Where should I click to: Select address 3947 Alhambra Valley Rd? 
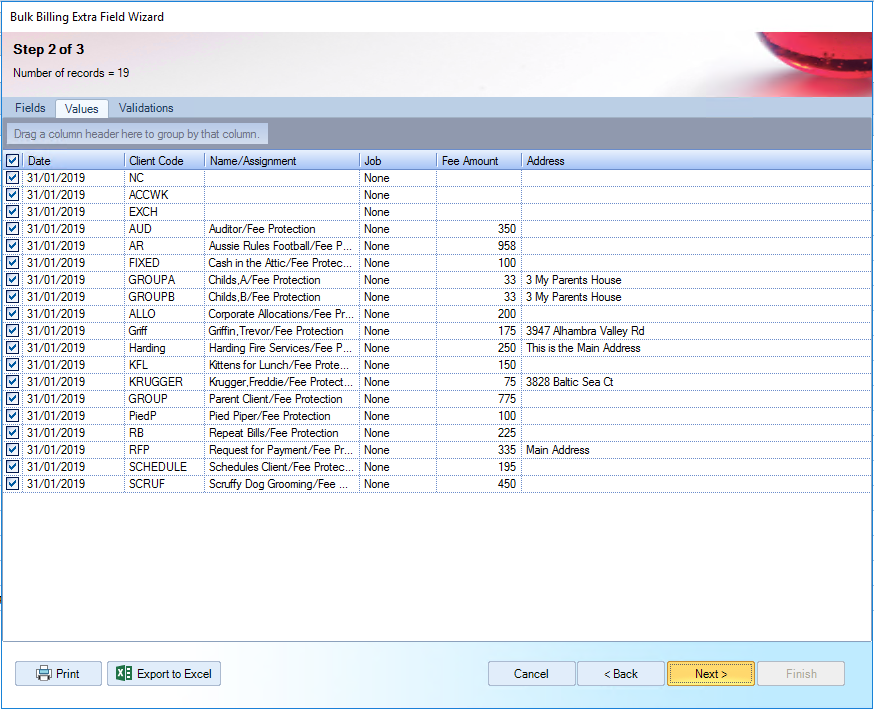[697, 331]
